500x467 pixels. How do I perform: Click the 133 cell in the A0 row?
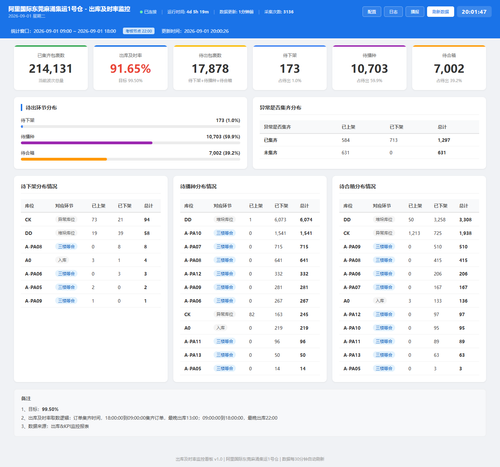(438, 301)
